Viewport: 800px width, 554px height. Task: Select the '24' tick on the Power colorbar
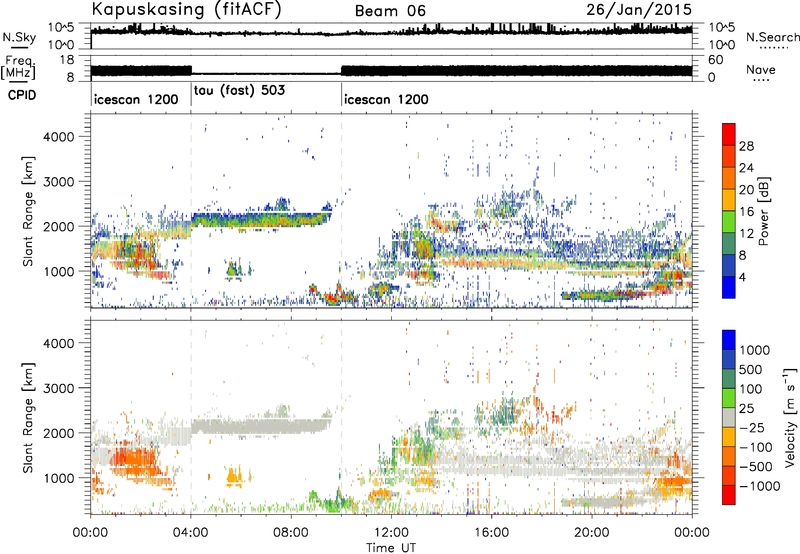point(746,168)
